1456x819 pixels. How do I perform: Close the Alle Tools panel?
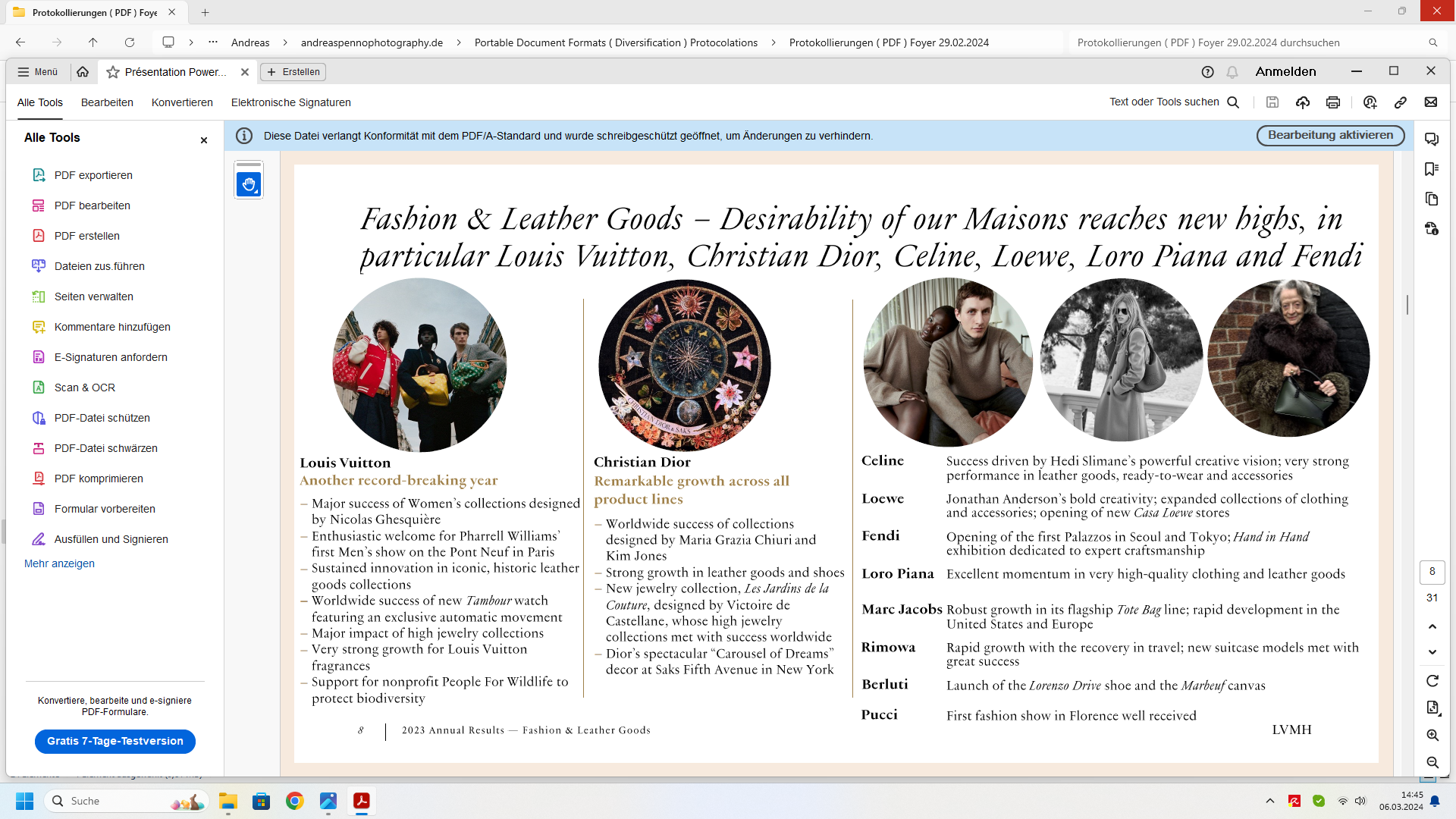tap(203, 140)
